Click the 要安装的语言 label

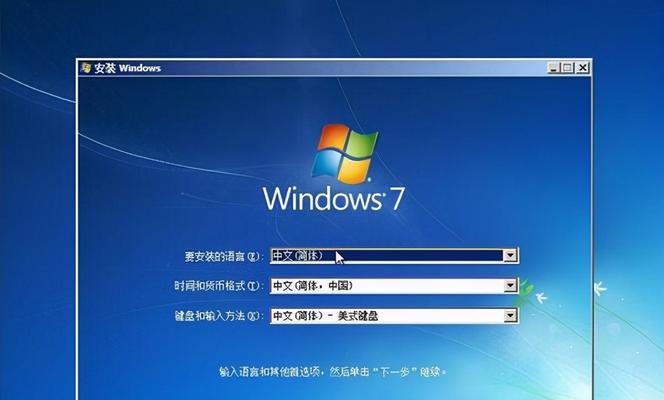tap(224, 256)
